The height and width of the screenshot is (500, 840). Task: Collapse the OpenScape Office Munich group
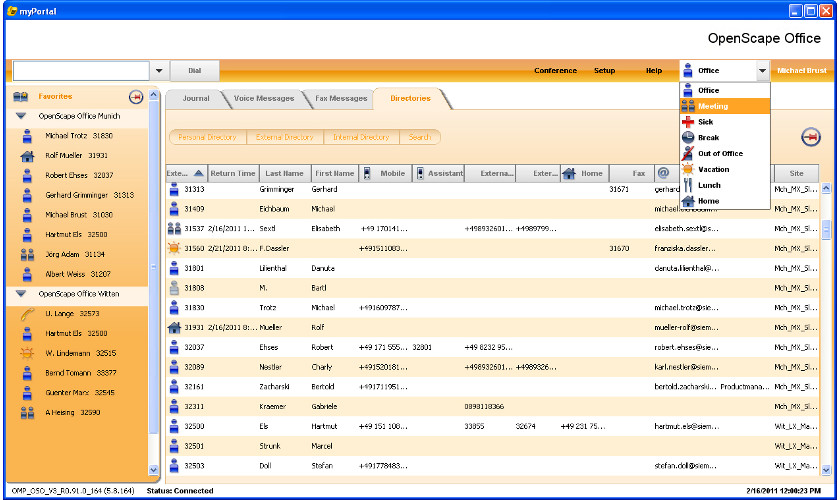21,116
